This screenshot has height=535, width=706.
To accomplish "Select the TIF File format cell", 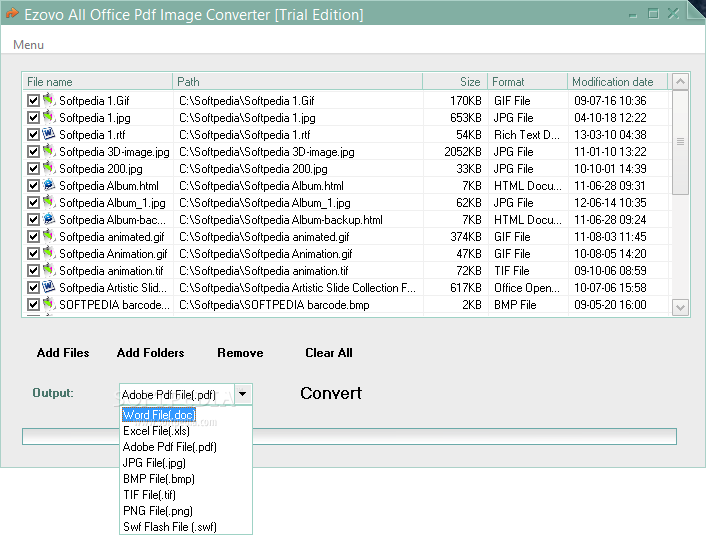I will pyautogui.click(x=511, y=271).
